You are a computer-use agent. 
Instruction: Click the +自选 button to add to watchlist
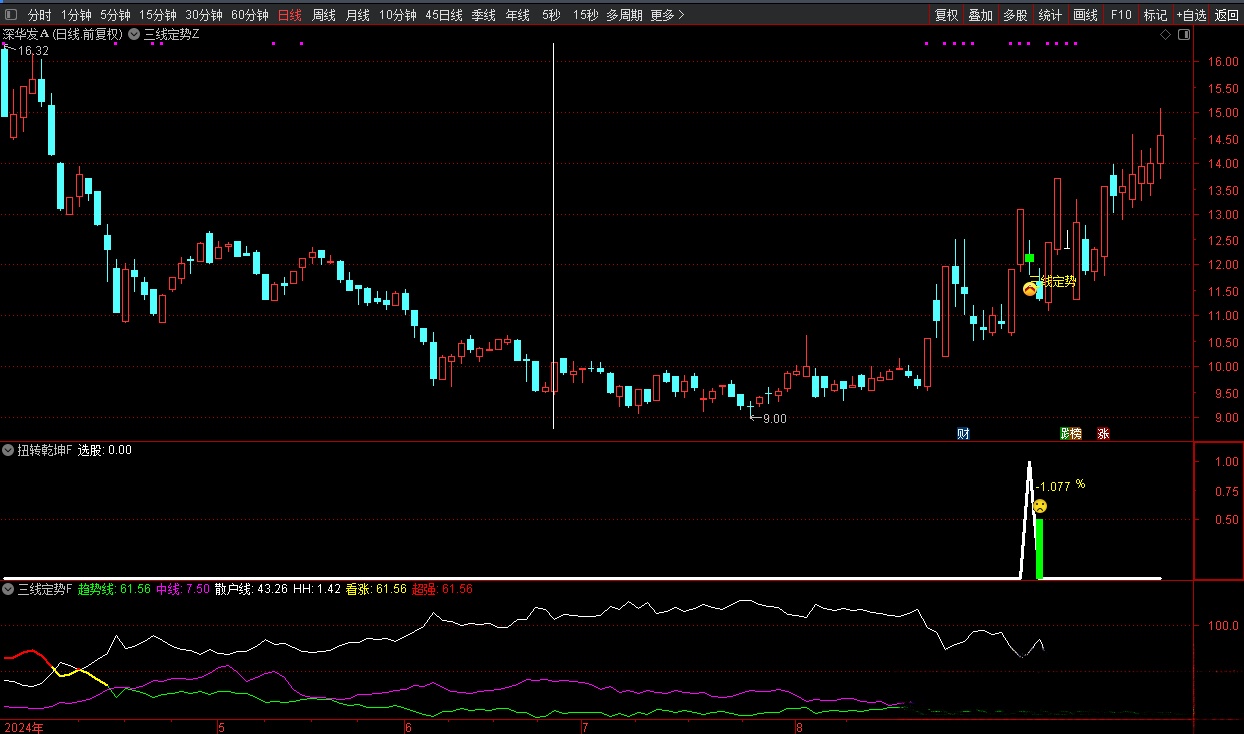1191,15
